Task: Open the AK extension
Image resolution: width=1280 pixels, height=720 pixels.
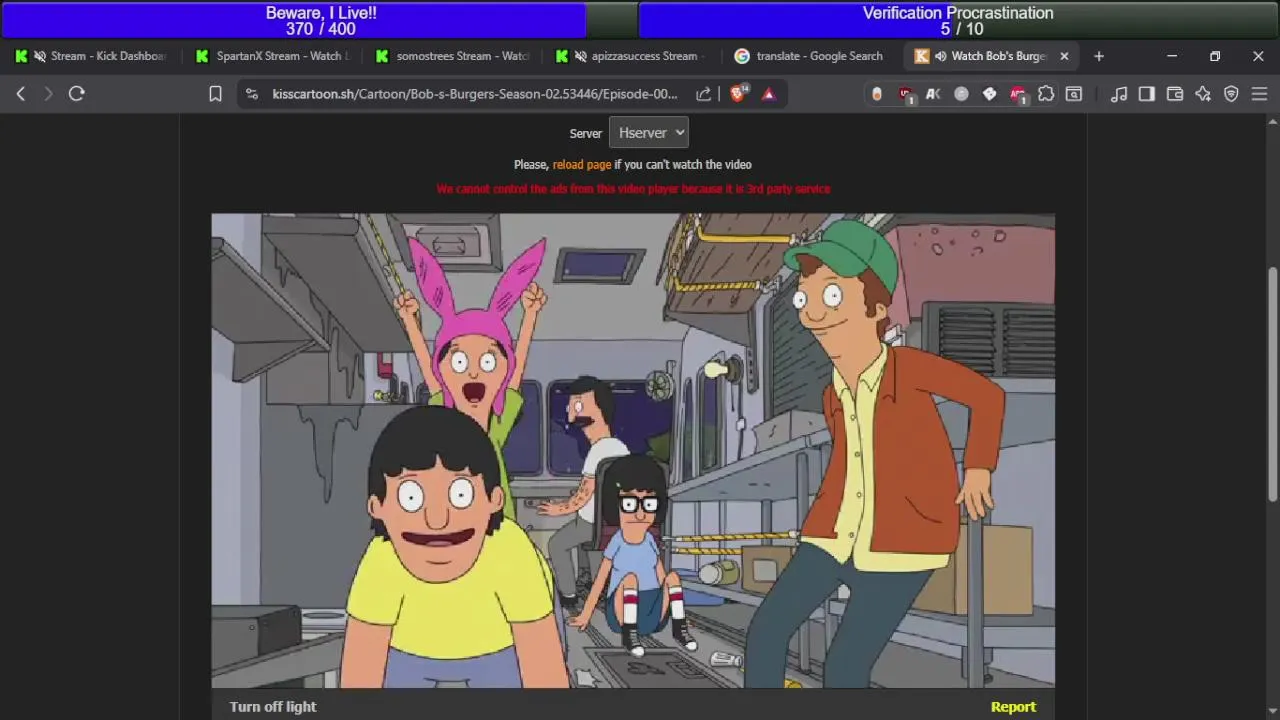Action: tap(933, 93)
